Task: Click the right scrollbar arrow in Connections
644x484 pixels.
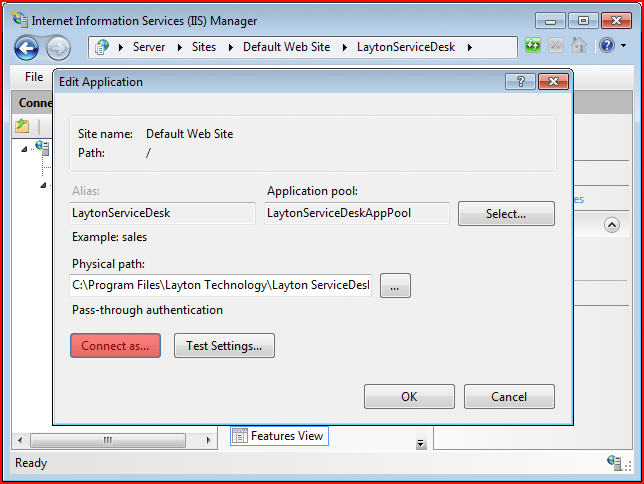Action: coord(209,440)
